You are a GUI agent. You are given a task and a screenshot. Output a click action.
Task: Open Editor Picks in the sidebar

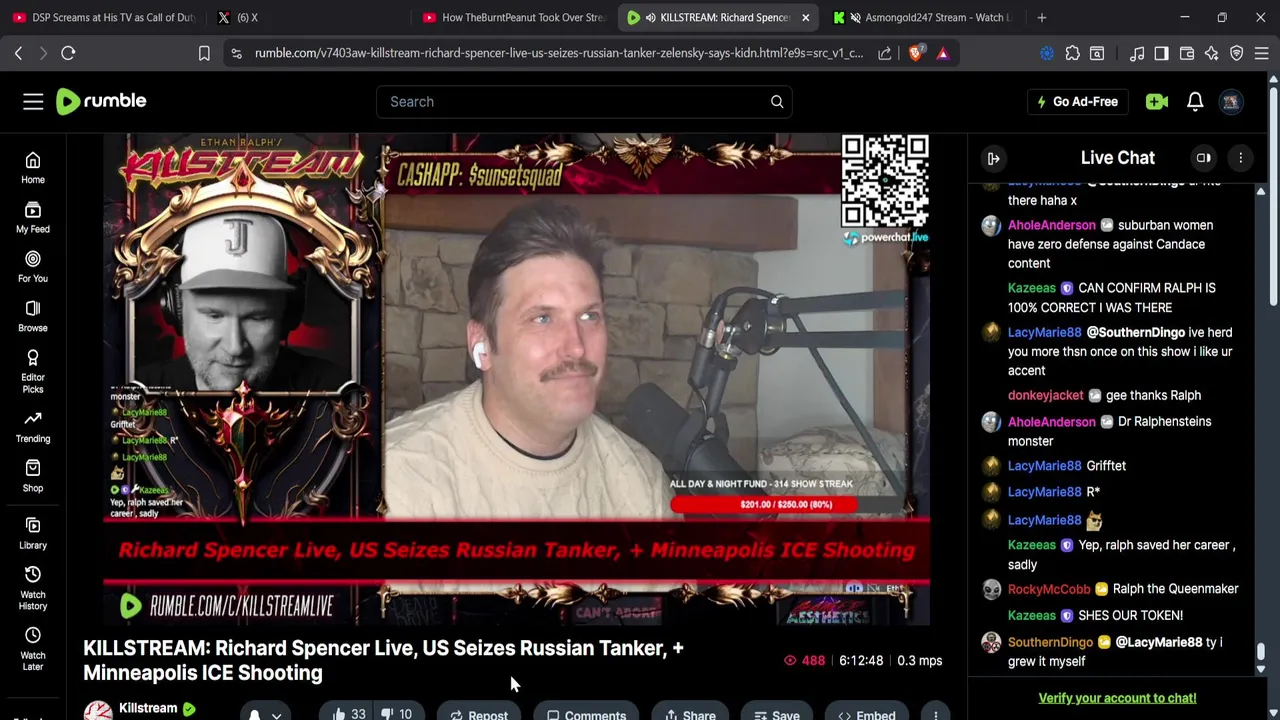(x=33, y=372)
